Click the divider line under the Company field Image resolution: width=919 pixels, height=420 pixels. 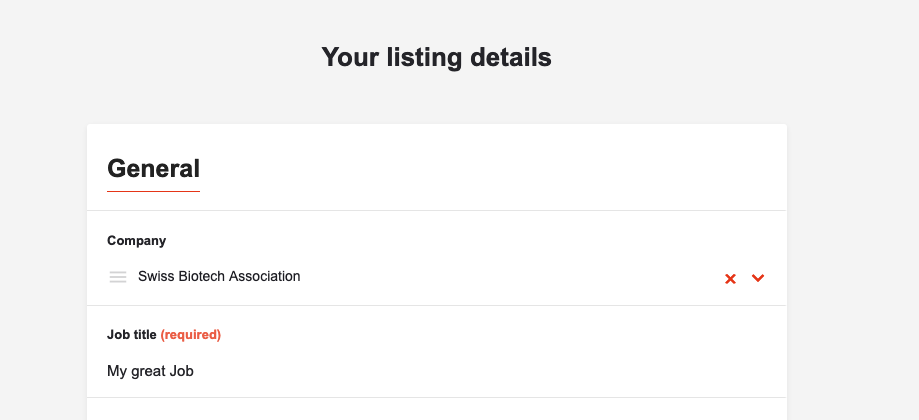436,305
